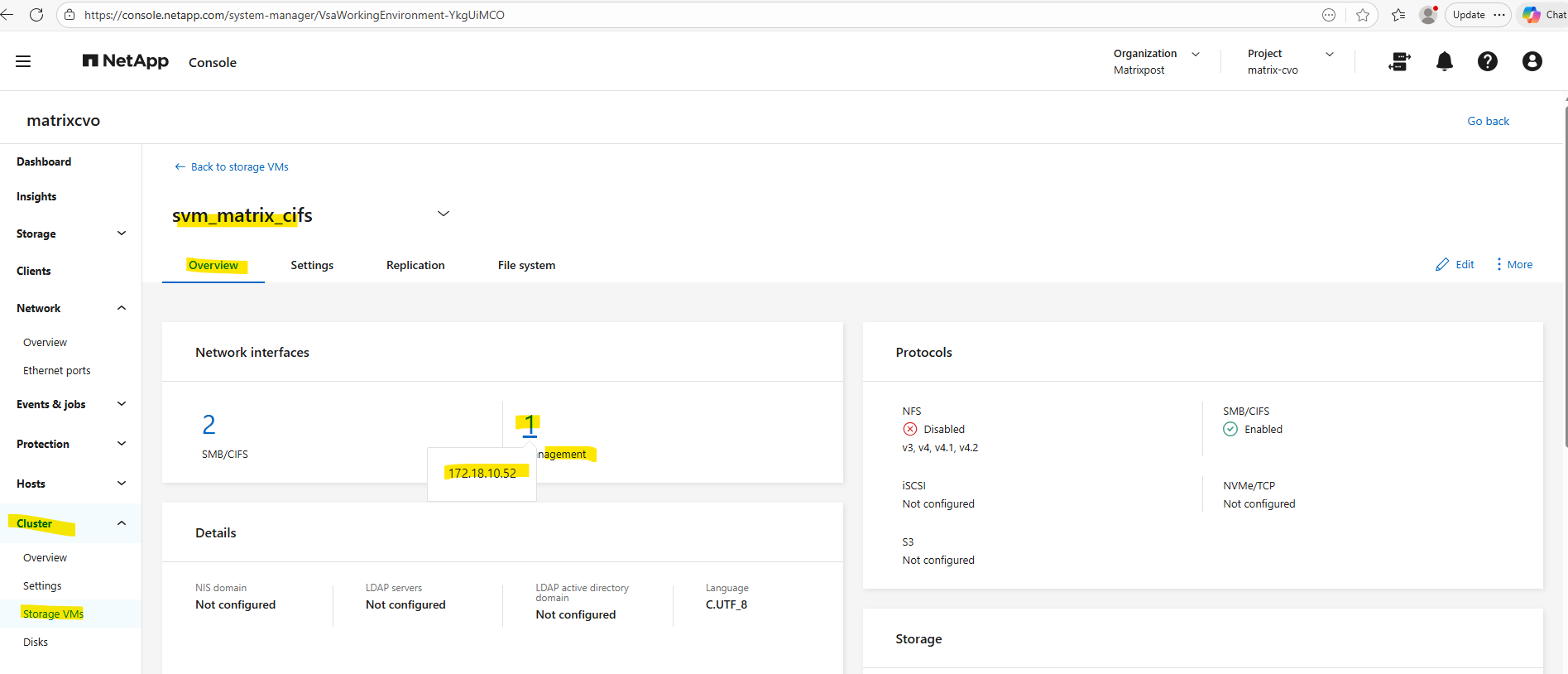Switch to the File system tab
Image resolution: width=1568 pixels, height=674 pixels.
[x=526, y=265]
